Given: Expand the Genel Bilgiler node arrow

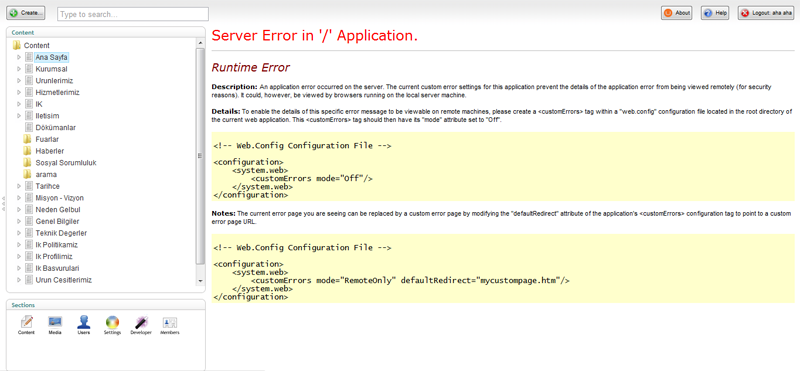Looking at the screenshot, I should coord(19,221).
